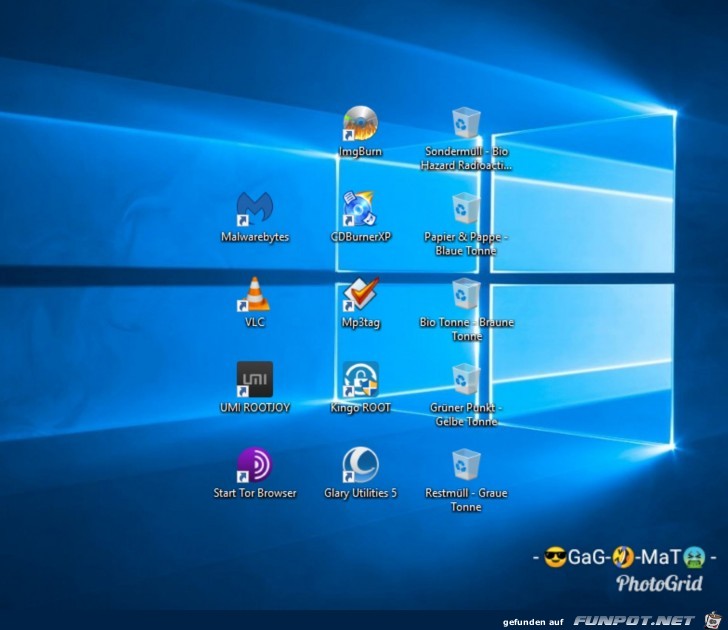Select the Bio Tonne recycle bin icon
Screen dimensions: 728x630
click(x=466, y=293)
